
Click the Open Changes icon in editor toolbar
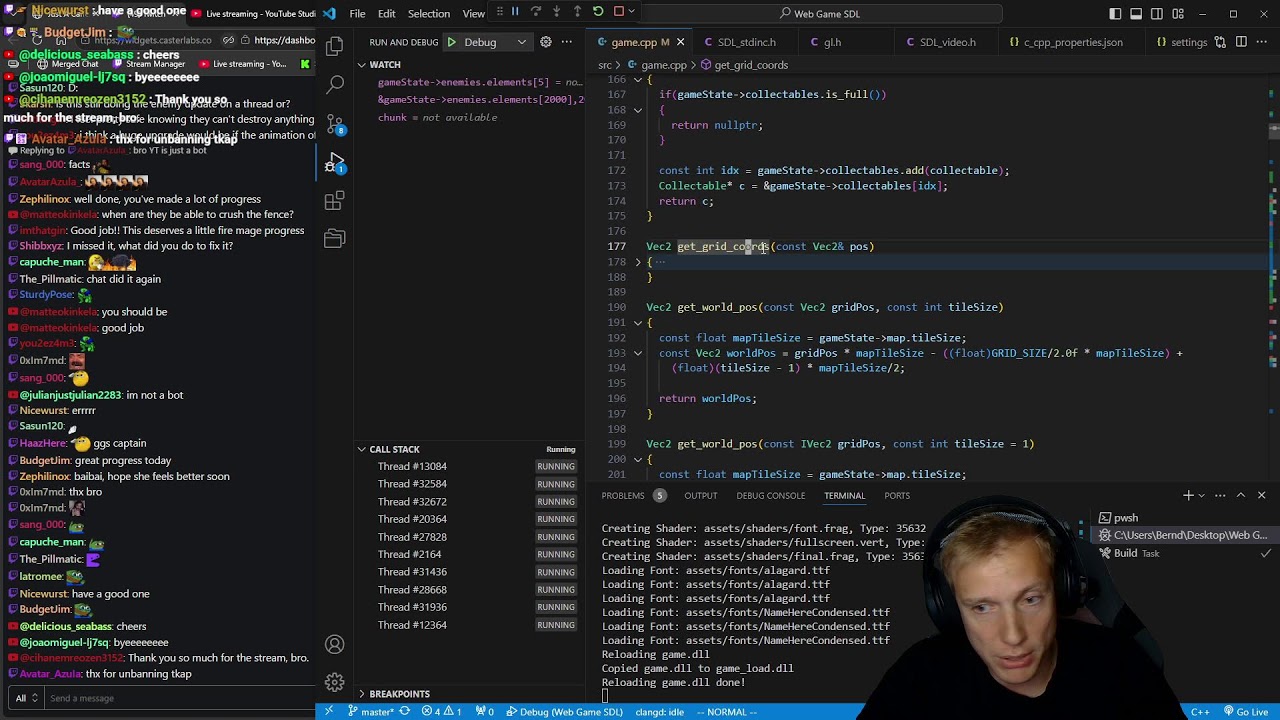[1221, 42]
